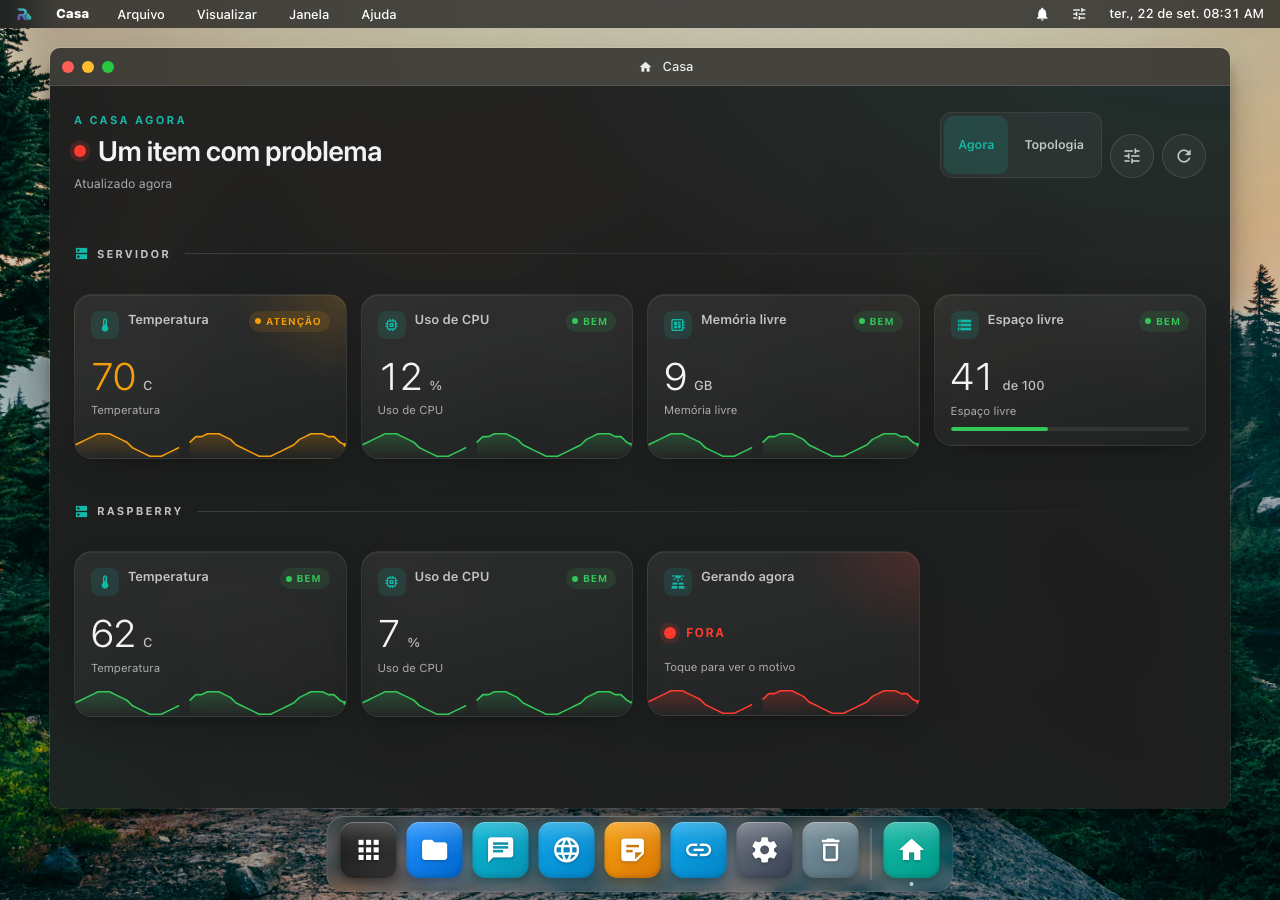
Task: Click the Casa home app in dock
Action: pos(912,850)
